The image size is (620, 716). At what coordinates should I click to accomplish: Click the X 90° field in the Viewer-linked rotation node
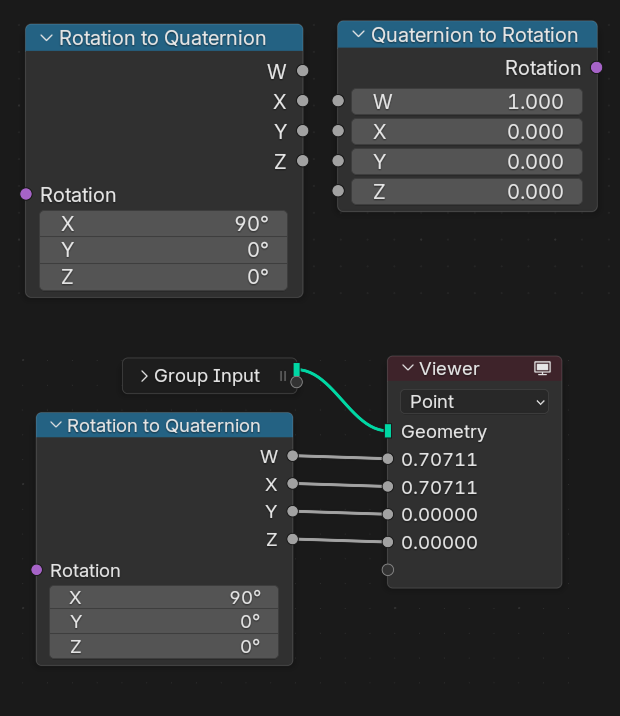163,597
